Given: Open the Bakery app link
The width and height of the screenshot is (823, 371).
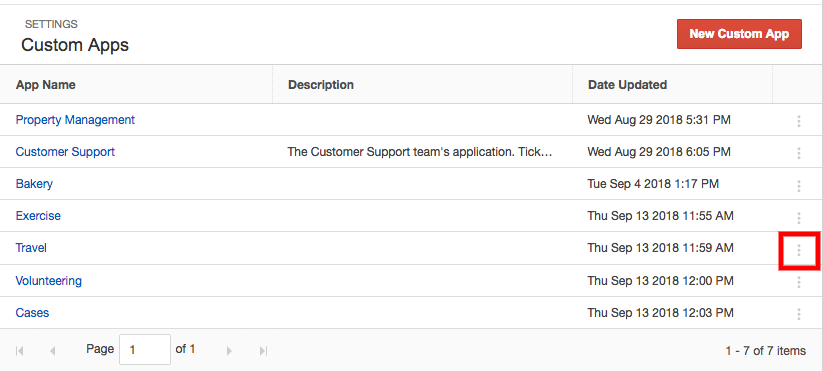Looking at the screenshot, I should 34,184.
